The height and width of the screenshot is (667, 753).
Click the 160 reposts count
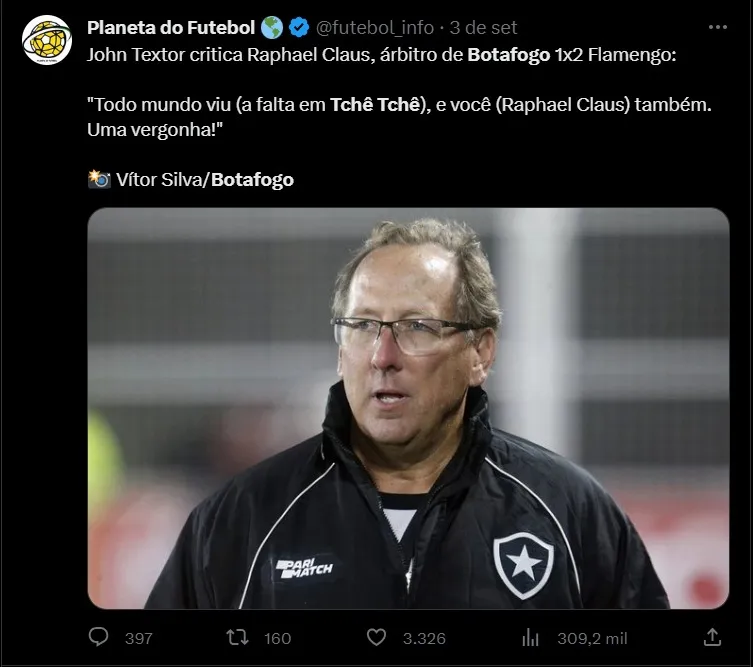(276, 638)
